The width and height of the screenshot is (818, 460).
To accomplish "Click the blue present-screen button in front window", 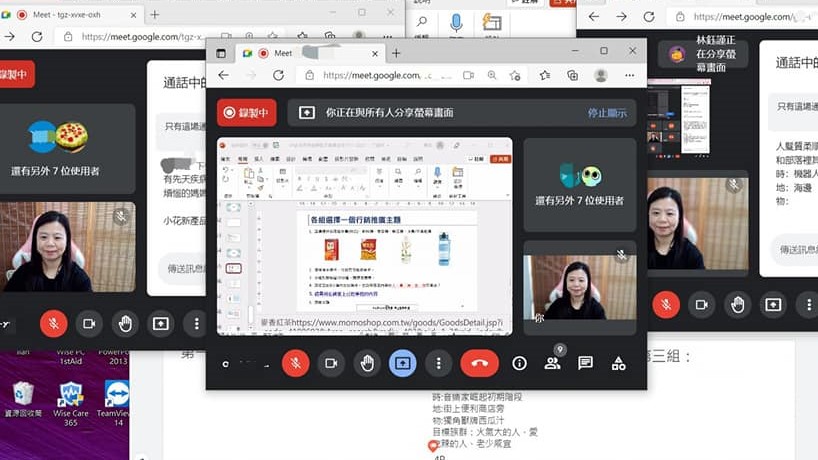I will (403, 363).
